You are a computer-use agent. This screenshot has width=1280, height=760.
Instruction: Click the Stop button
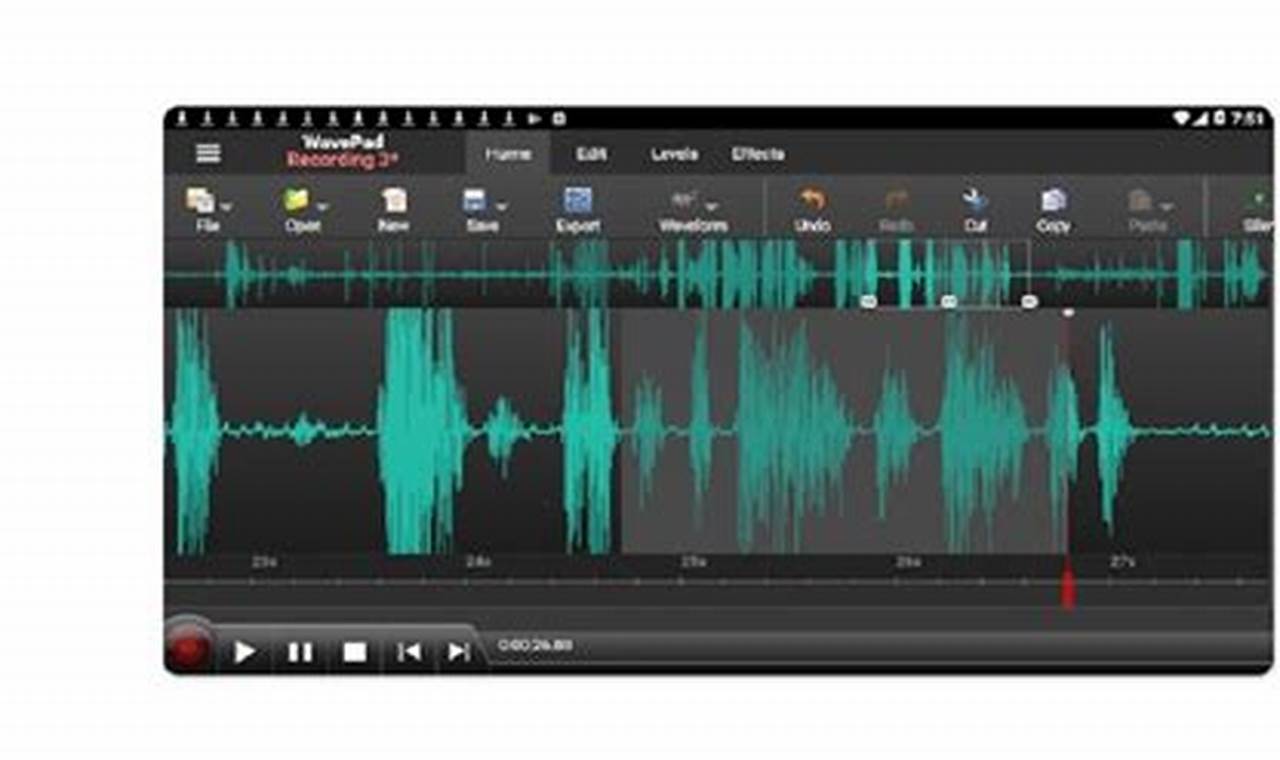355,652
